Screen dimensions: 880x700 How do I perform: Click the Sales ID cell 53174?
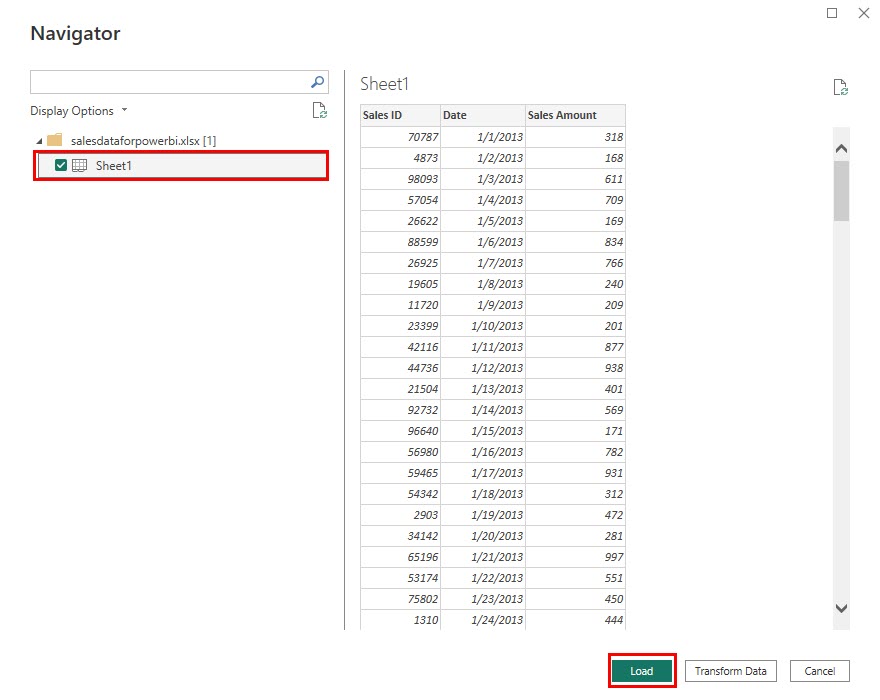click(400, 578)
